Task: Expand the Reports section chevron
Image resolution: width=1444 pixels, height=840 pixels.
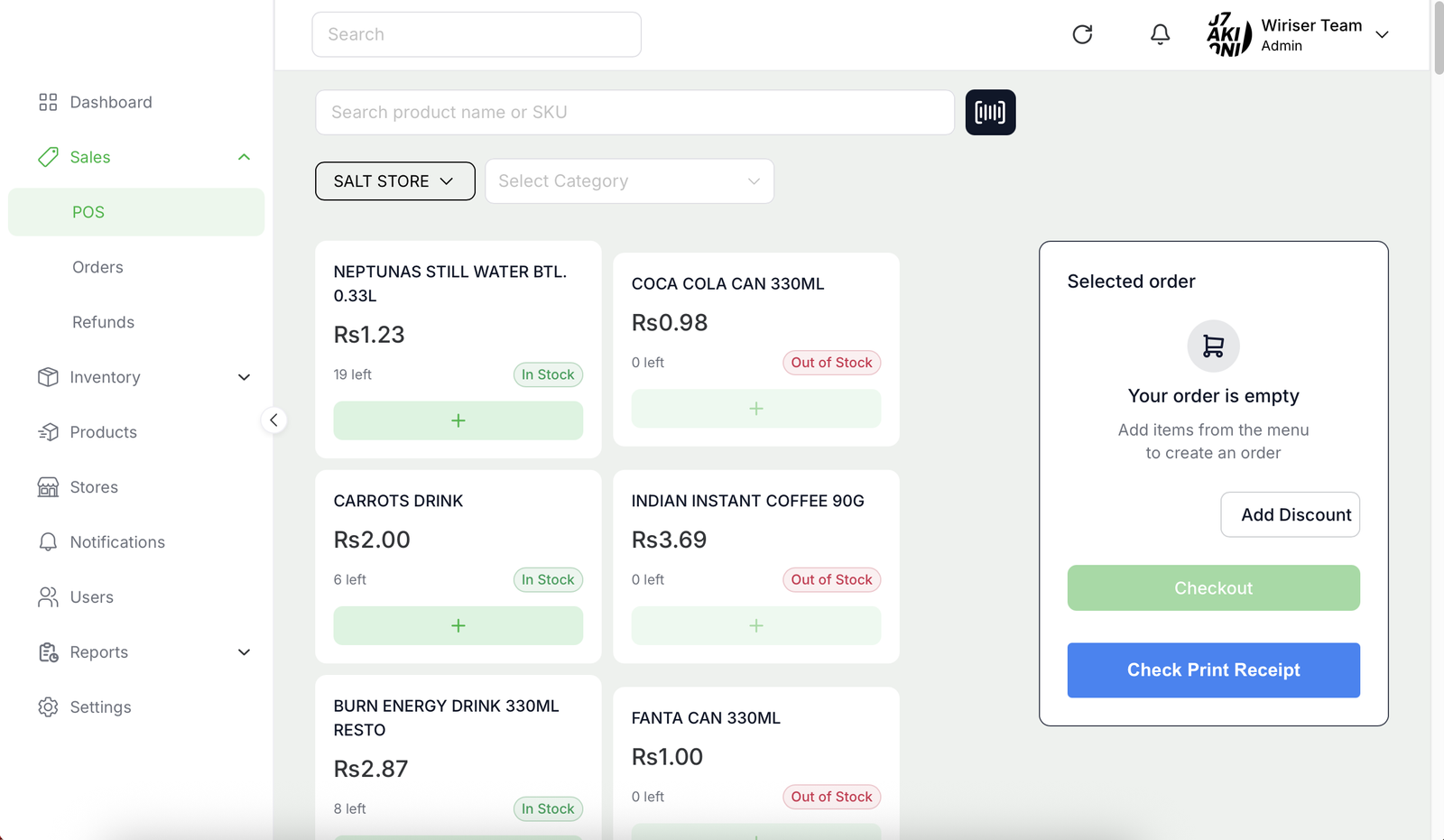Action: 244,652
